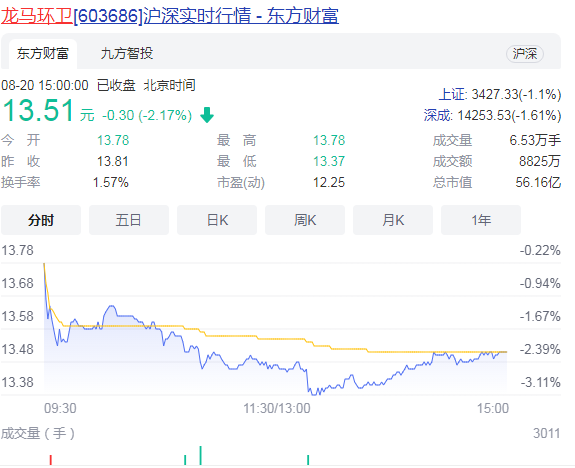This screenshot has width=575, height=468.
Task: Click the 今开 value 13.78
Action: coord(113,140)
